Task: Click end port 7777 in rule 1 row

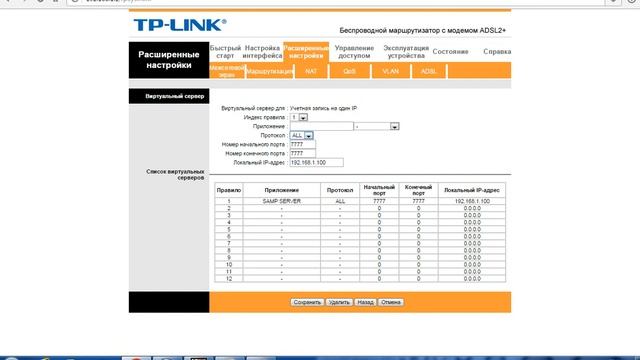Action: coord(418,201)
